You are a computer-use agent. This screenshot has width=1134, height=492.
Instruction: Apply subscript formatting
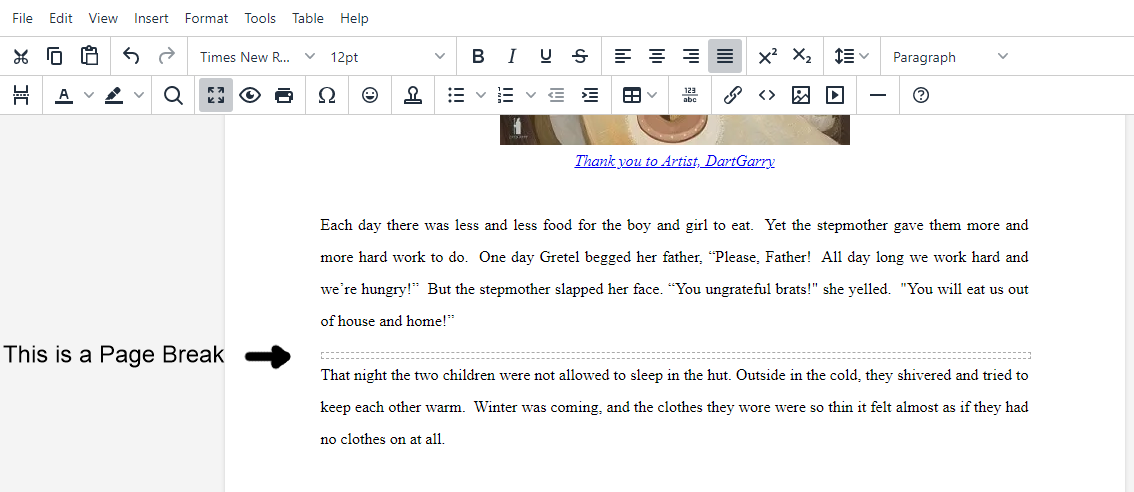point(801,56)
